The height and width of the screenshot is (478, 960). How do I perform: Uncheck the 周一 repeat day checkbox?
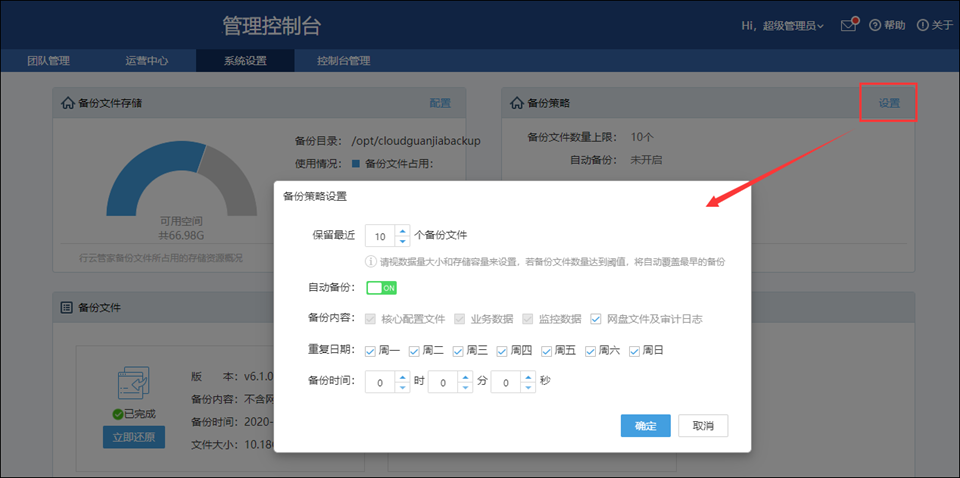(371, 351)
